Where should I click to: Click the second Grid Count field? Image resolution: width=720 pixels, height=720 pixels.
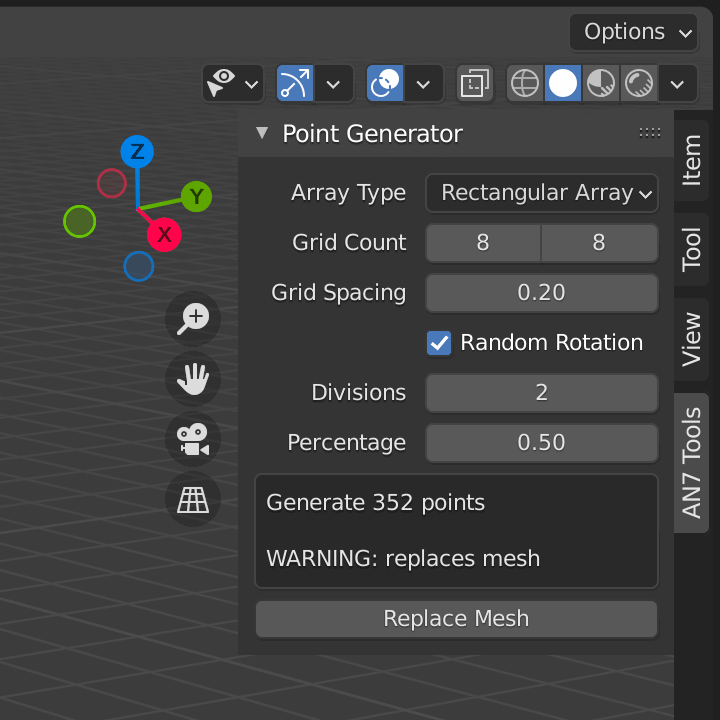pyautogui.click(x=599, y=242)
